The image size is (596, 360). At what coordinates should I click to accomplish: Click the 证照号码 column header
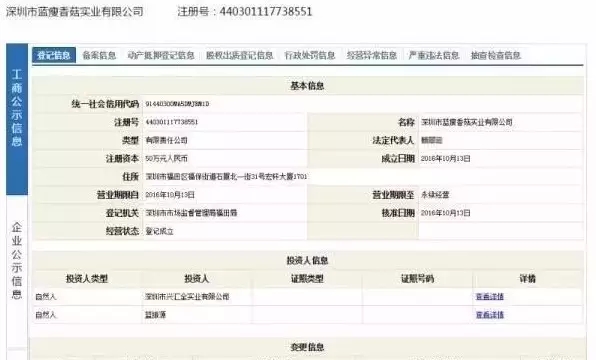pyautogui.click(x=417, y=279)
